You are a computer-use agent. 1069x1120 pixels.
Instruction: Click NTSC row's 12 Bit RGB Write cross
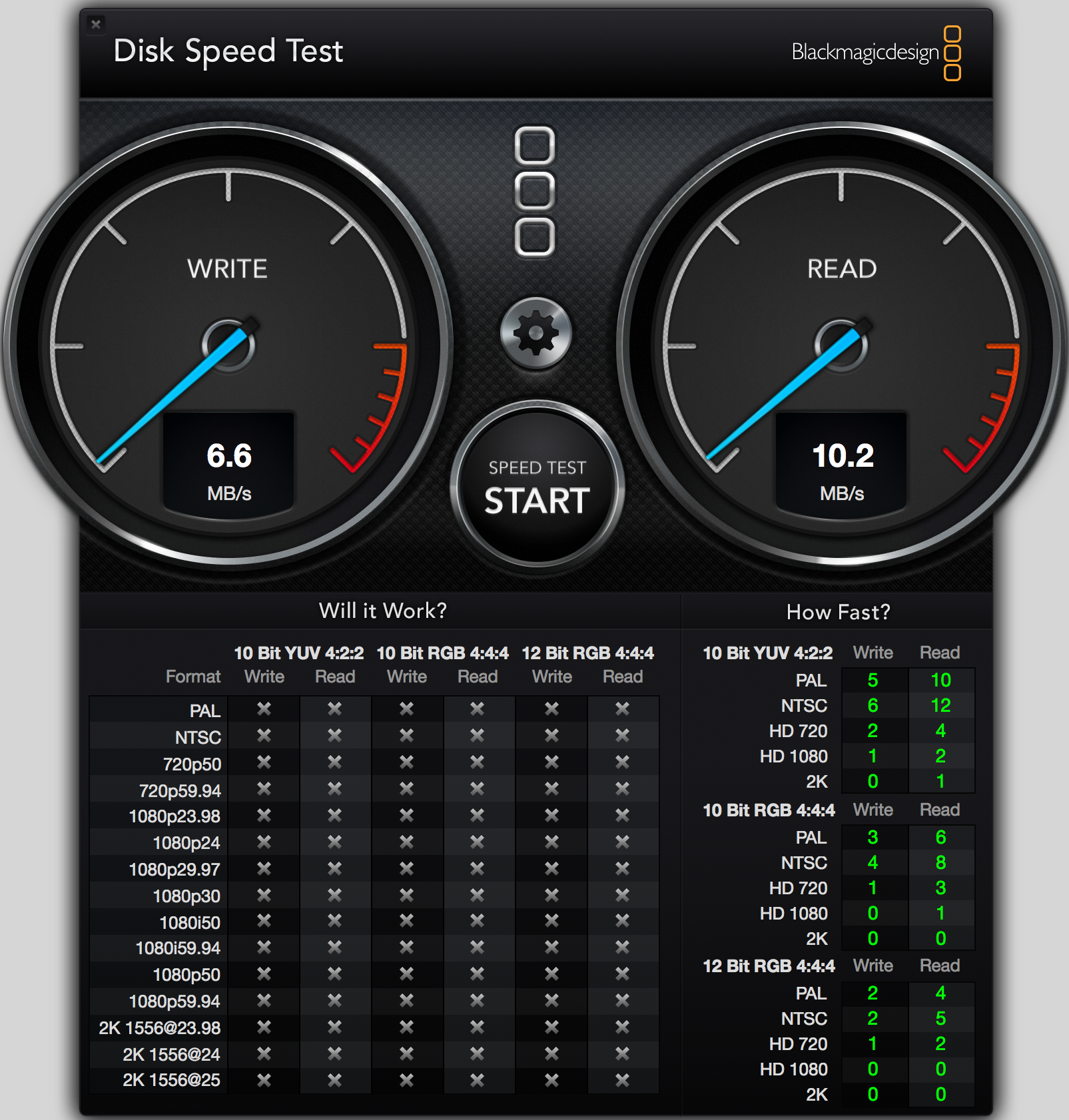551,735
